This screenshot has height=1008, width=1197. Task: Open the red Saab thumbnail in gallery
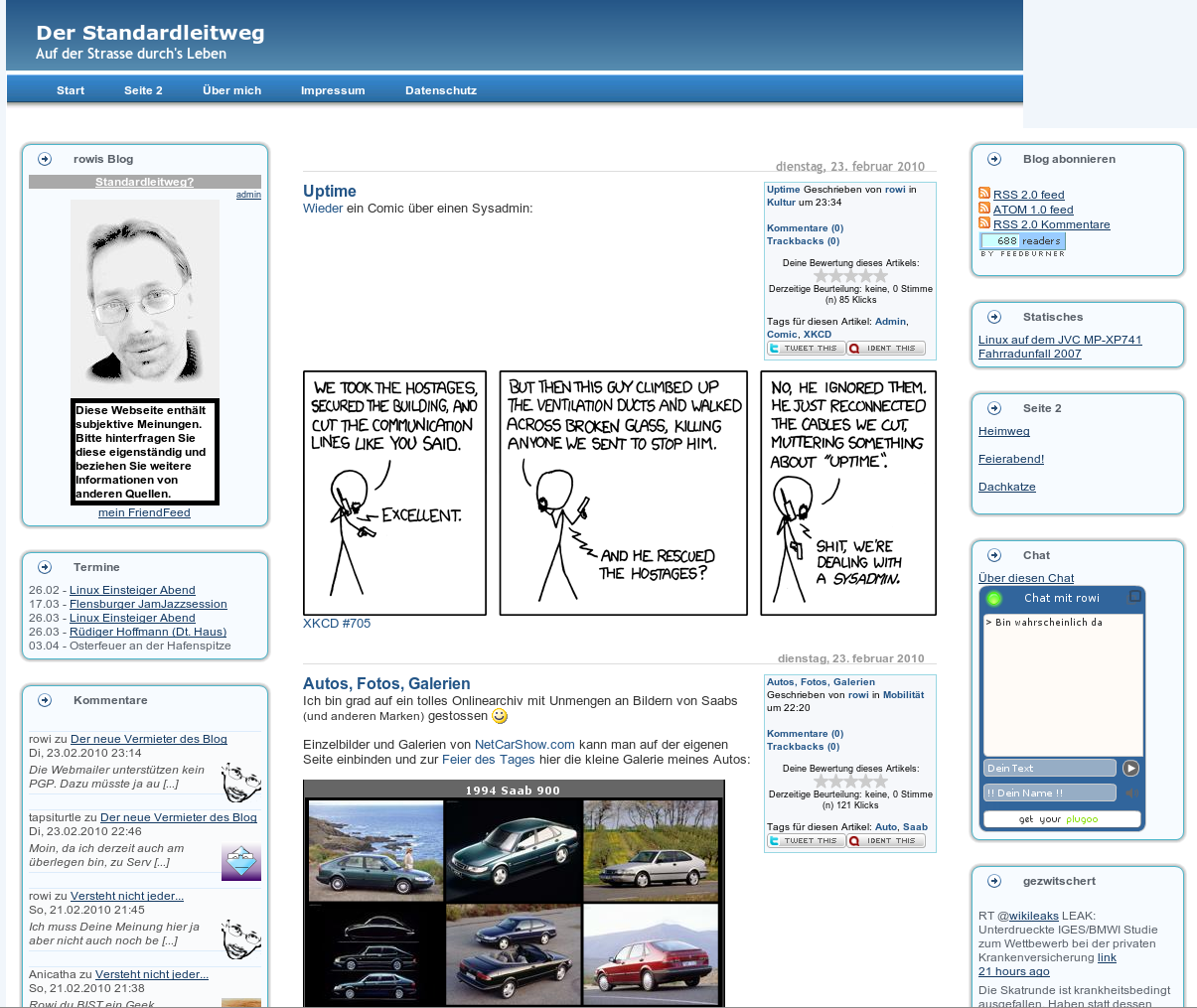[651, 953]
